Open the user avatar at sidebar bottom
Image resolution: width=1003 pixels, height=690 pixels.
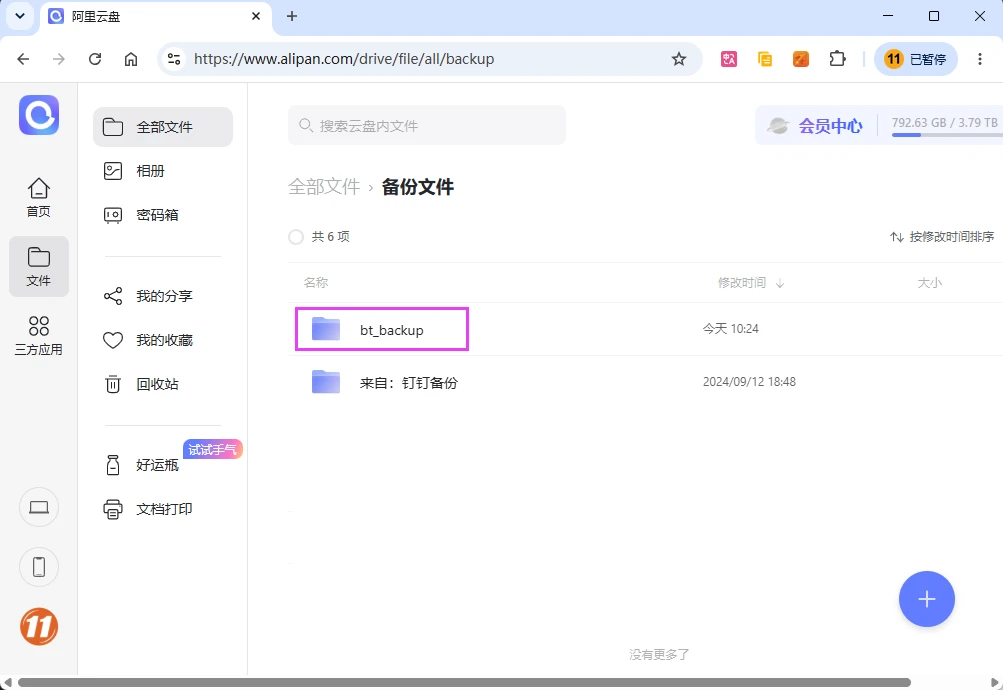pos(39,627)
